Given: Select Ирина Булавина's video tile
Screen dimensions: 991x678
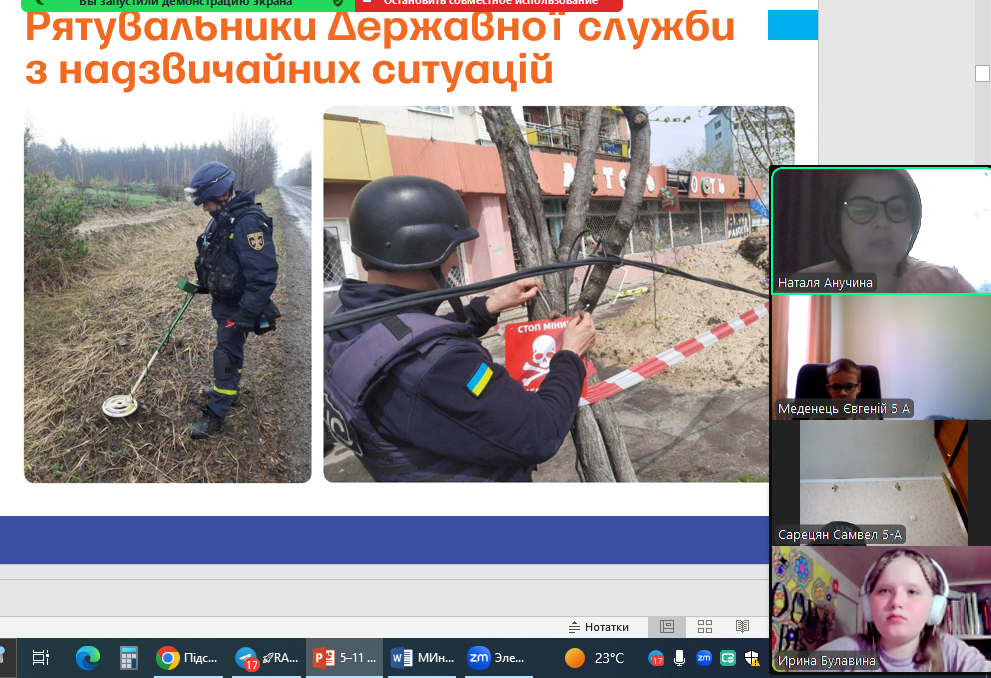Looking at the screenshot, I should tap(881, 609).
